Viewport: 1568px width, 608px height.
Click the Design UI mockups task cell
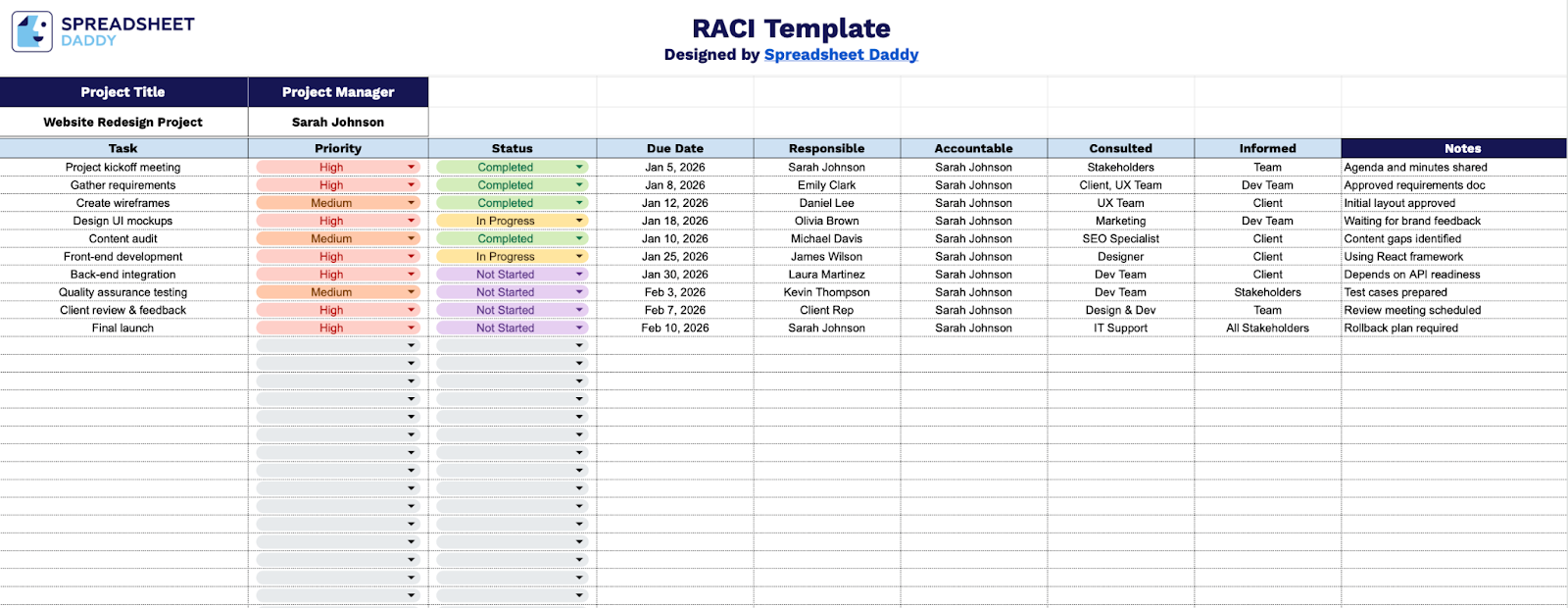[123, 221]
